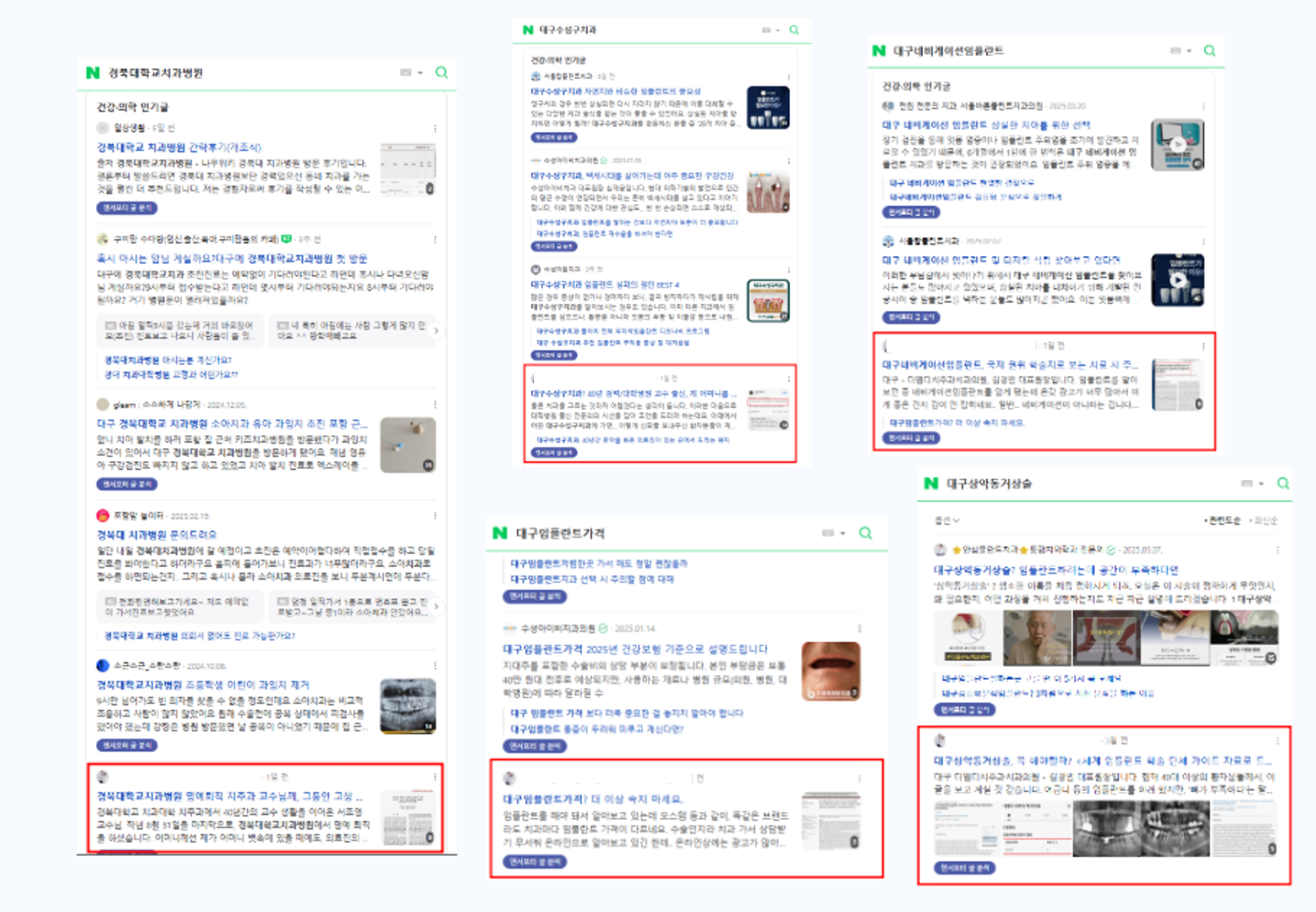Viewport: 1316px width, 912px height.
Task: Open the more-options dots on the 소아치과 유아 과잉치 post
Action: 435,404
